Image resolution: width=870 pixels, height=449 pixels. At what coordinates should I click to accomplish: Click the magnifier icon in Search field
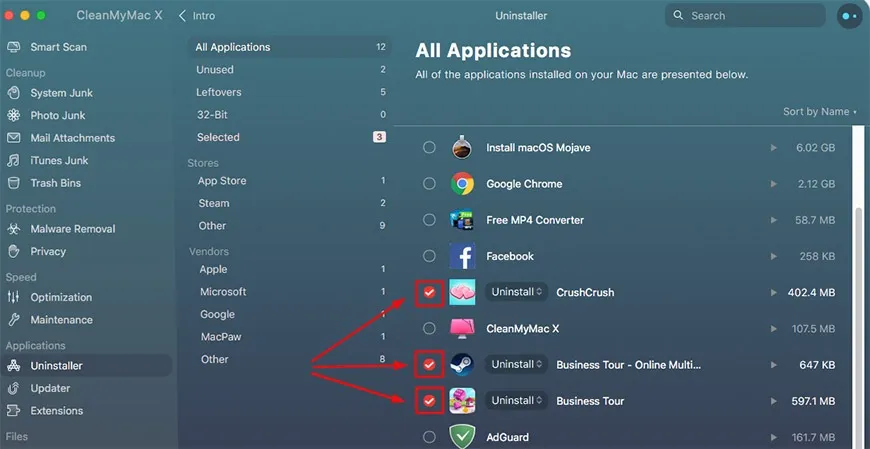[x=678, y=16]
